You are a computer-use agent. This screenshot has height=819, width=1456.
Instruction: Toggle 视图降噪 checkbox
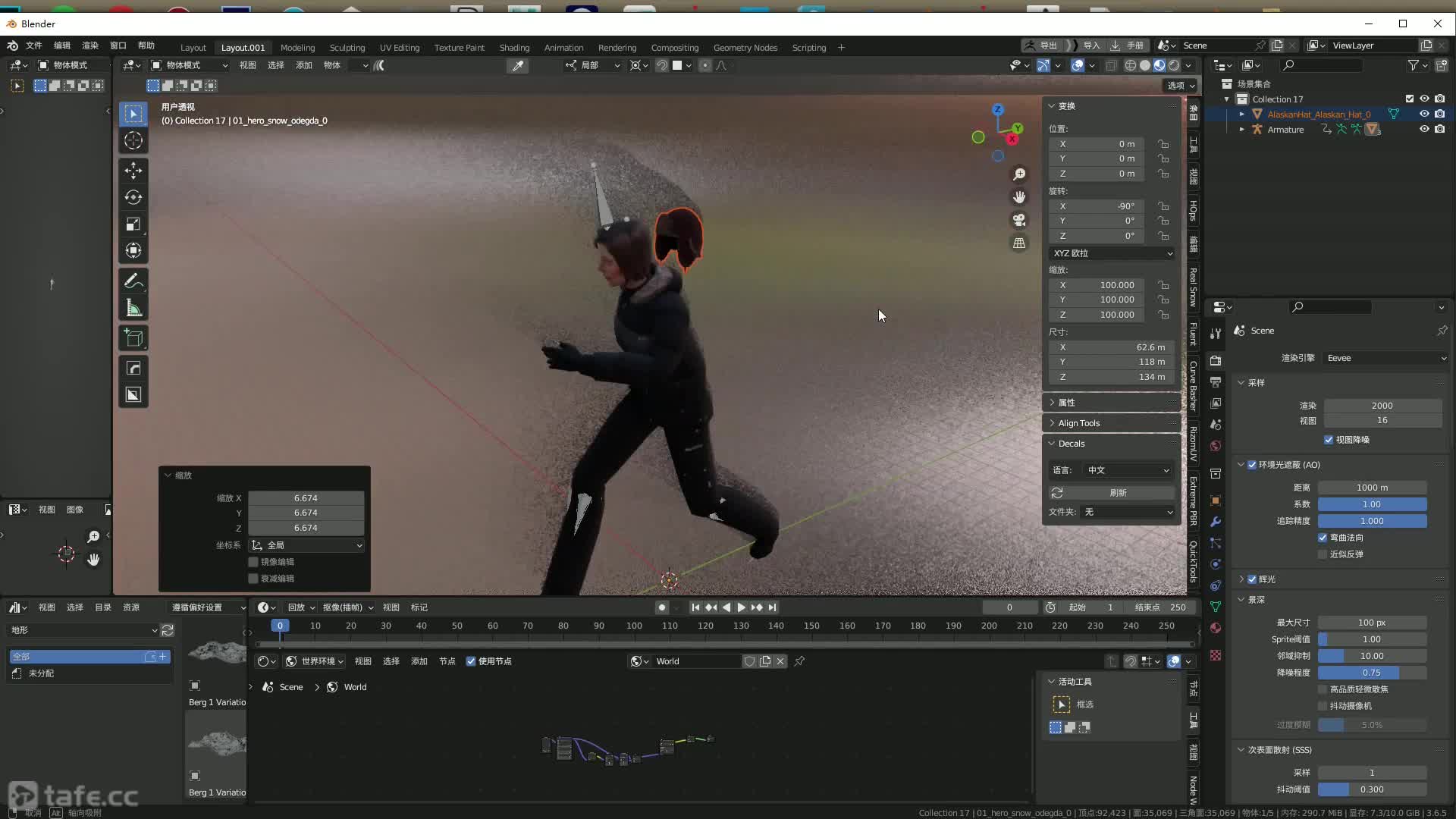point(1329,440)
